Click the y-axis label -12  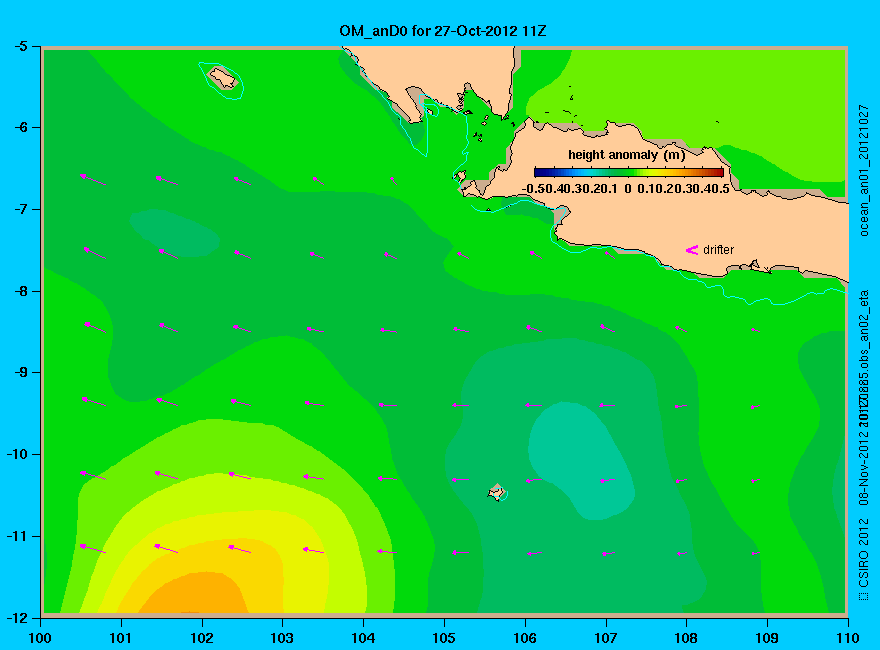[x=17, y=618]
